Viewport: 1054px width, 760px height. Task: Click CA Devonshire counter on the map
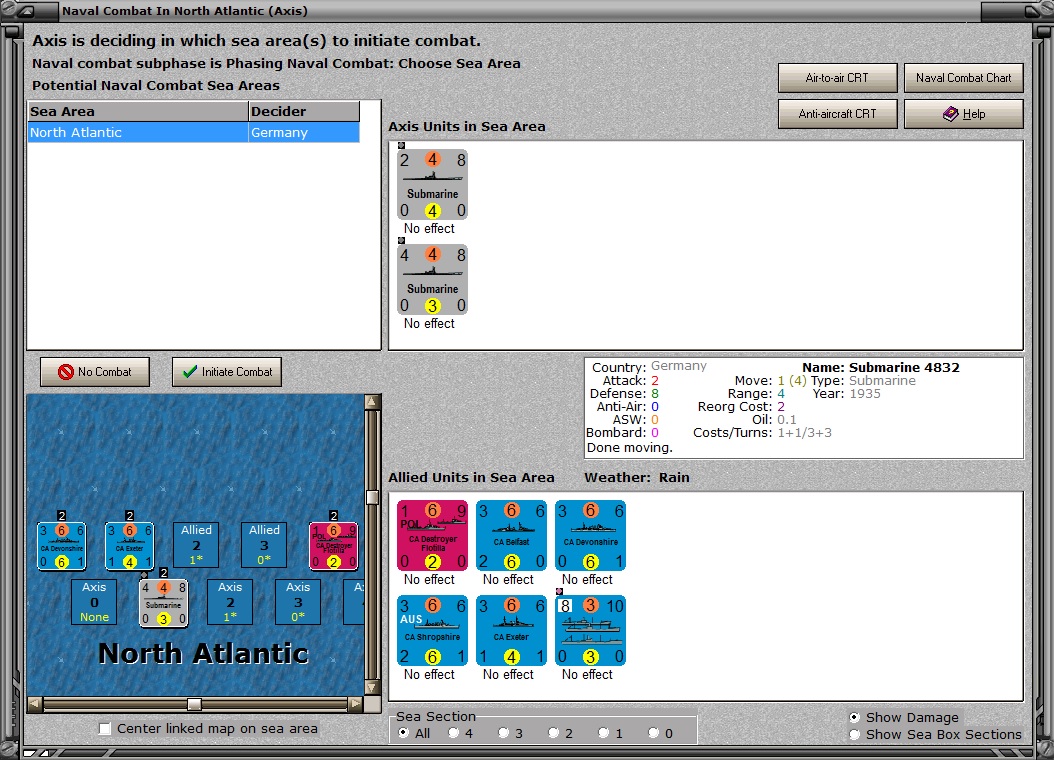coord(61,546)
